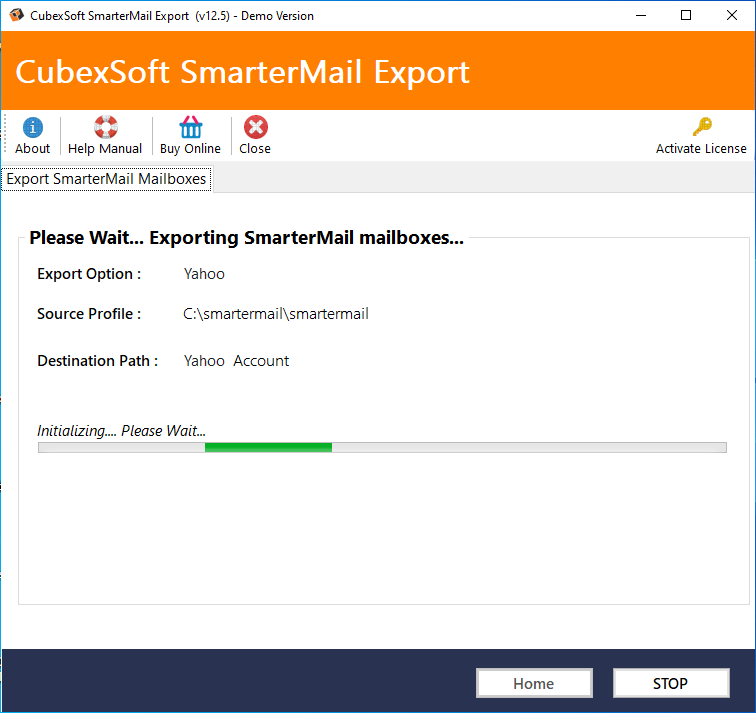This screenshot has width=756, height=713.
Task: Open the Help Manual lifebuoy icon
Action: pos(106,127)
